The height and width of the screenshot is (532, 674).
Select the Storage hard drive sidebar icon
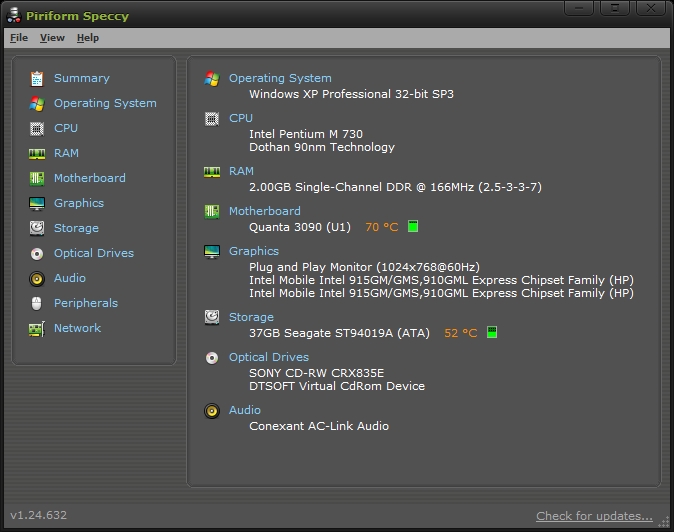pyautogui.click(x=37, y=228)
